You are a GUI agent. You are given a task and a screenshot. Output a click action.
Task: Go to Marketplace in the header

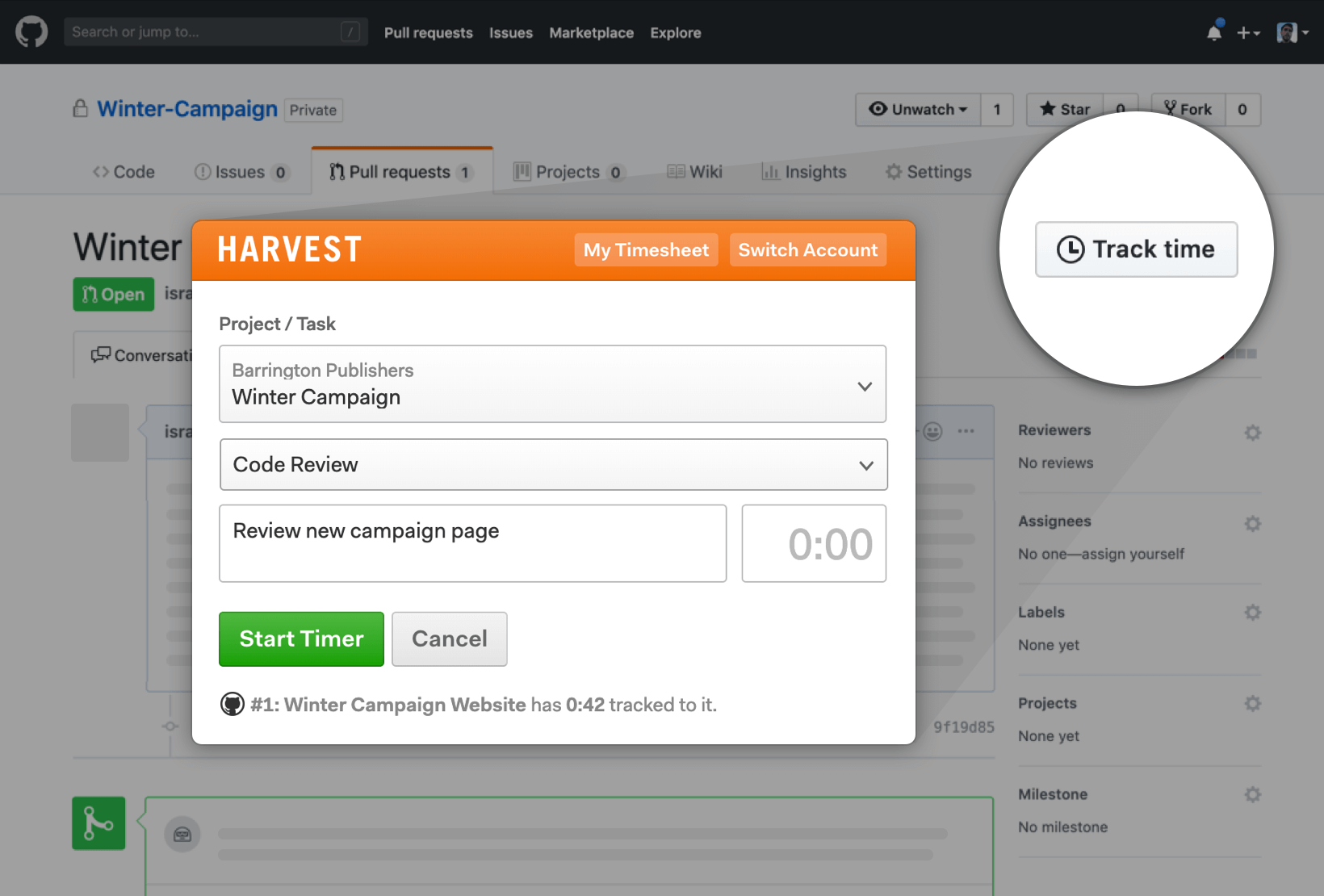pyautogui.click(x=592, y=32)
